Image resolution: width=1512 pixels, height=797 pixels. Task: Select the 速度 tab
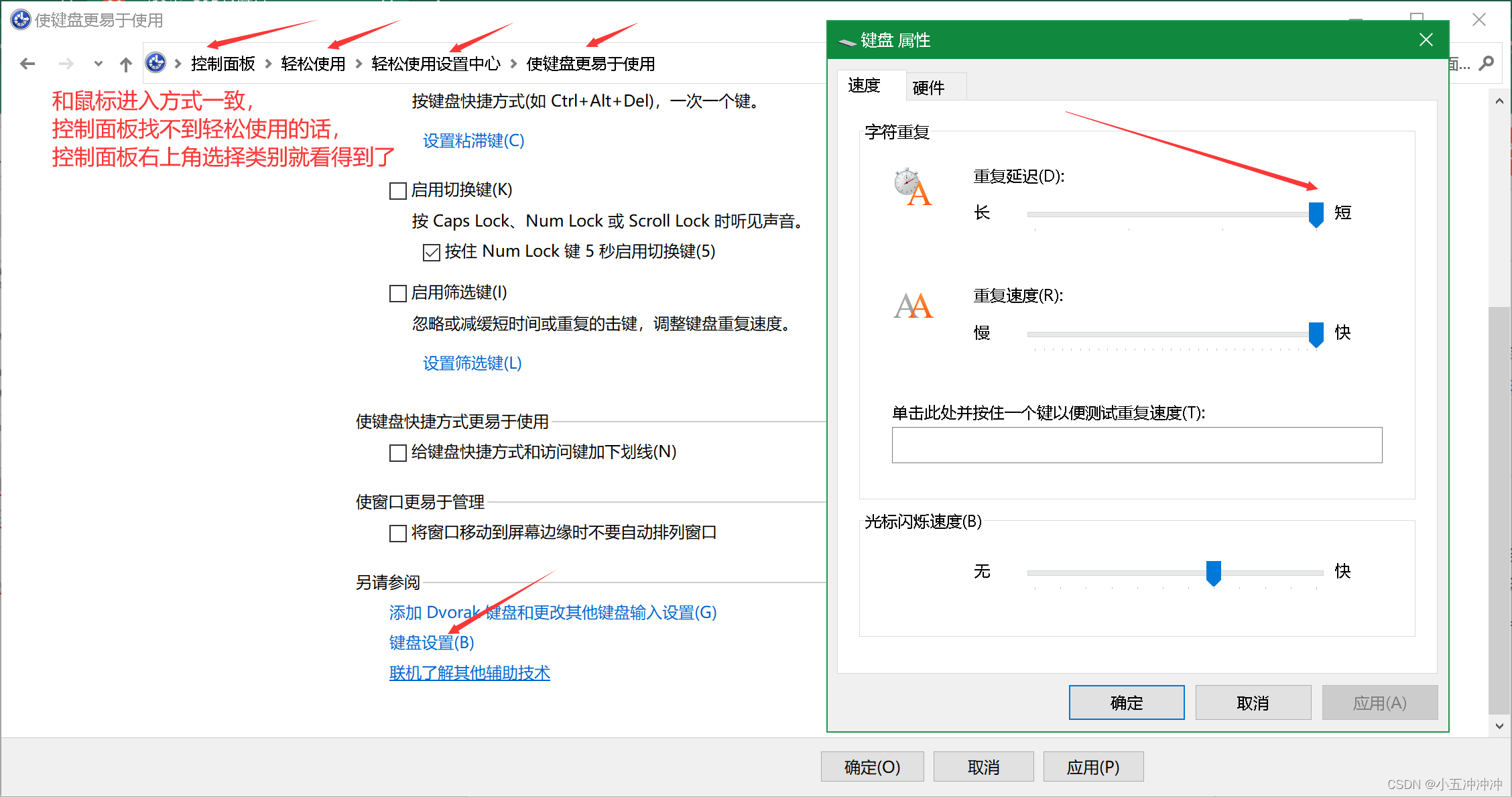click(865, 86)
